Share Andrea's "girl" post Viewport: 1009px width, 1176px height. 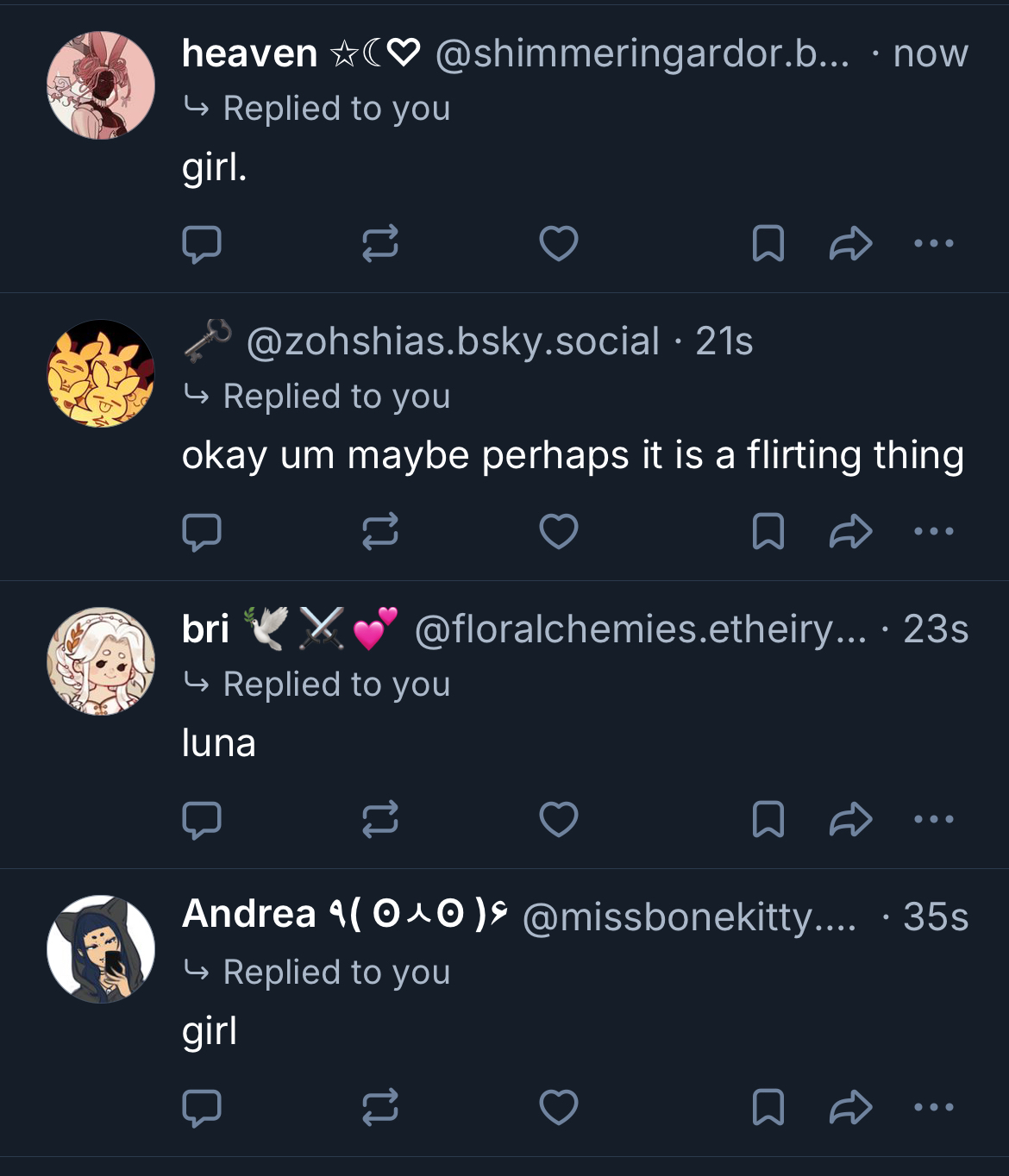[x=850, y=1108]
